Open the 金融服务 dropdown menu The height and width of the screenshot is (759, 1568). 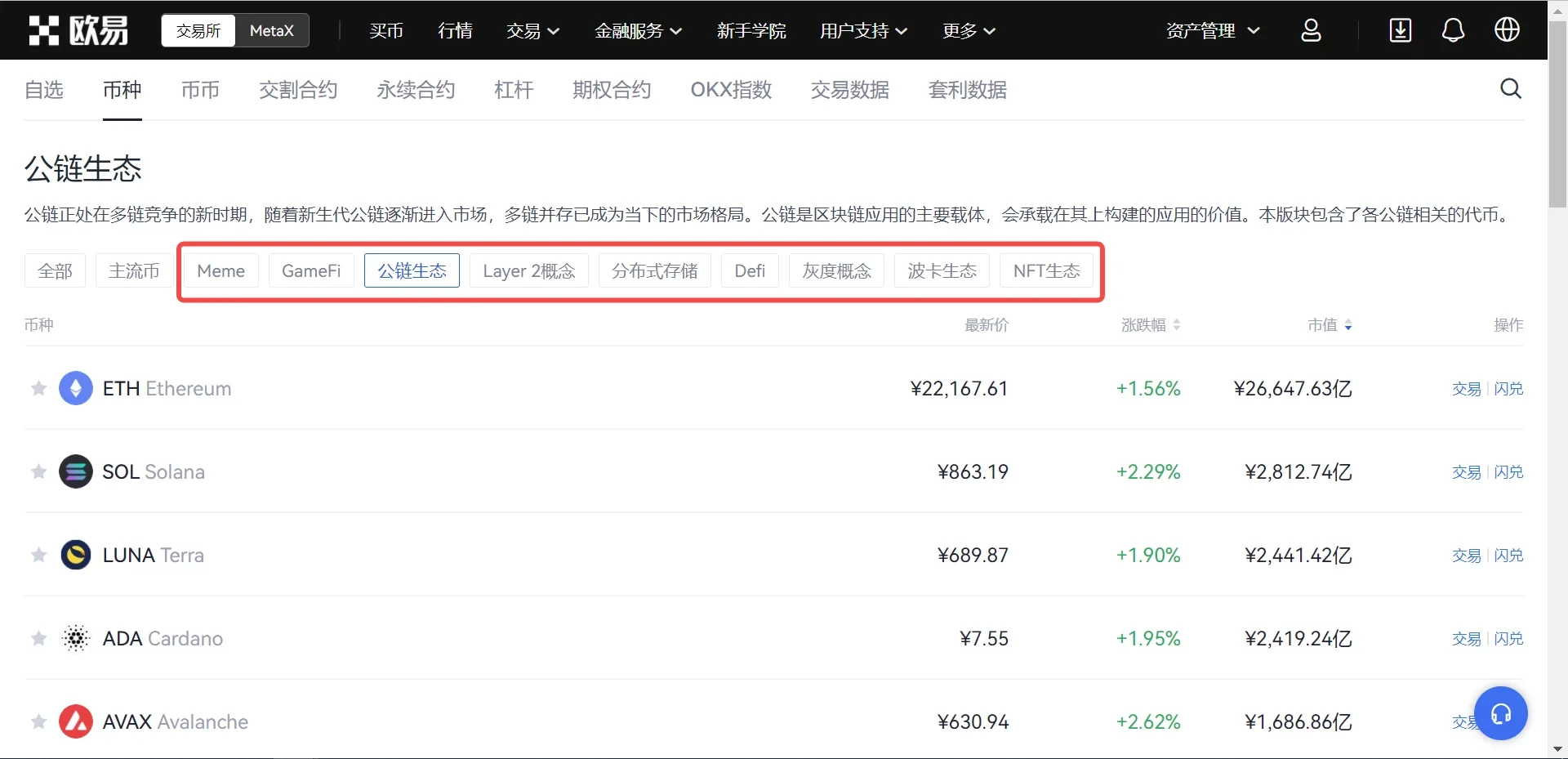[x=638, y=30]
